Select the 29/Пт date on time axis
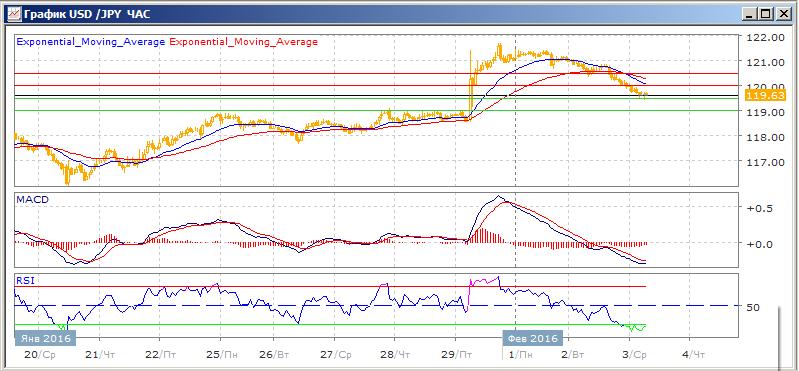Image resolution: width=799 pixels, height=371 pixels. pyautogui.click(x=457, y=354)
